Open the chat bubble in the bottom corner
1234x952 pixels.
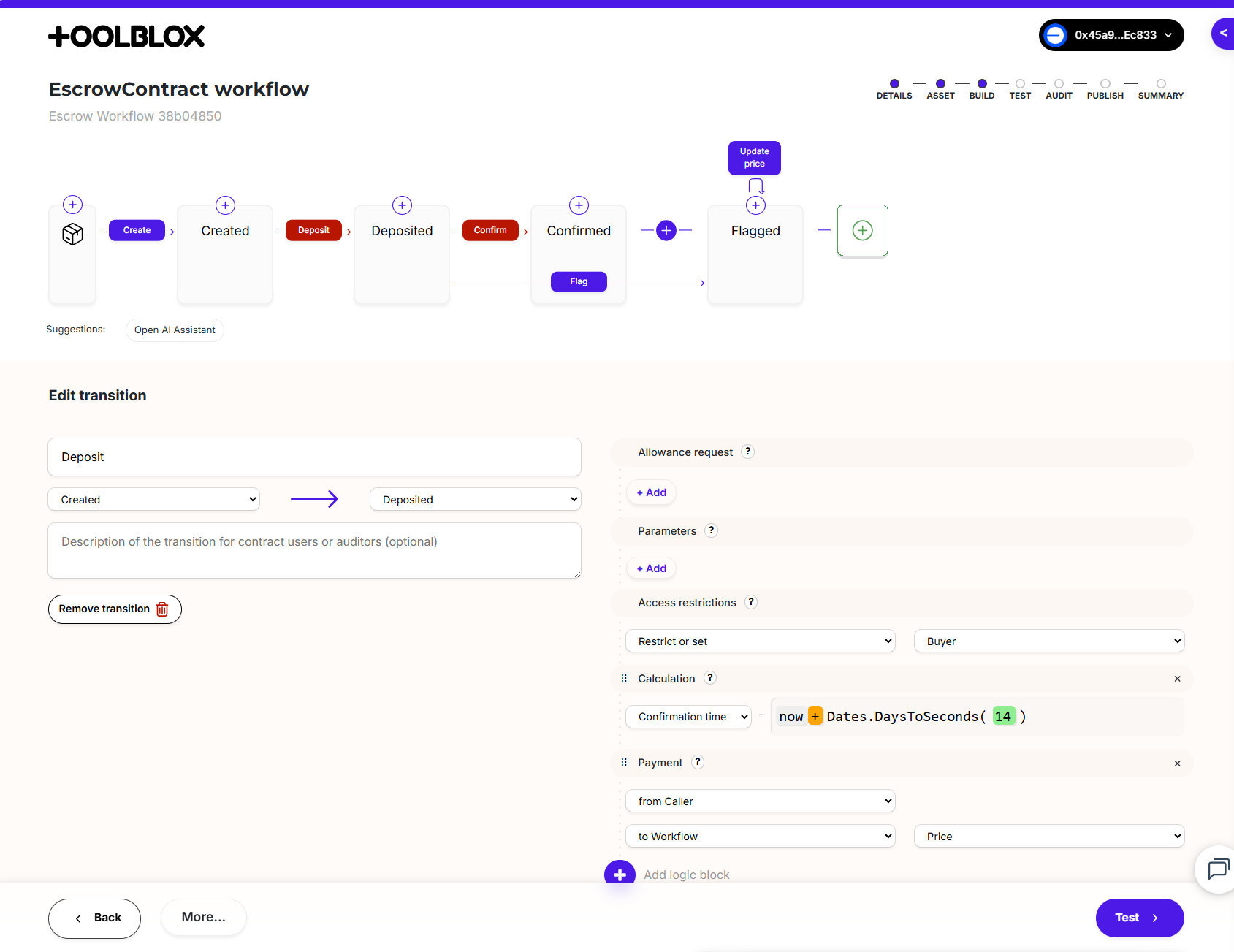[x=1217, y=869]
